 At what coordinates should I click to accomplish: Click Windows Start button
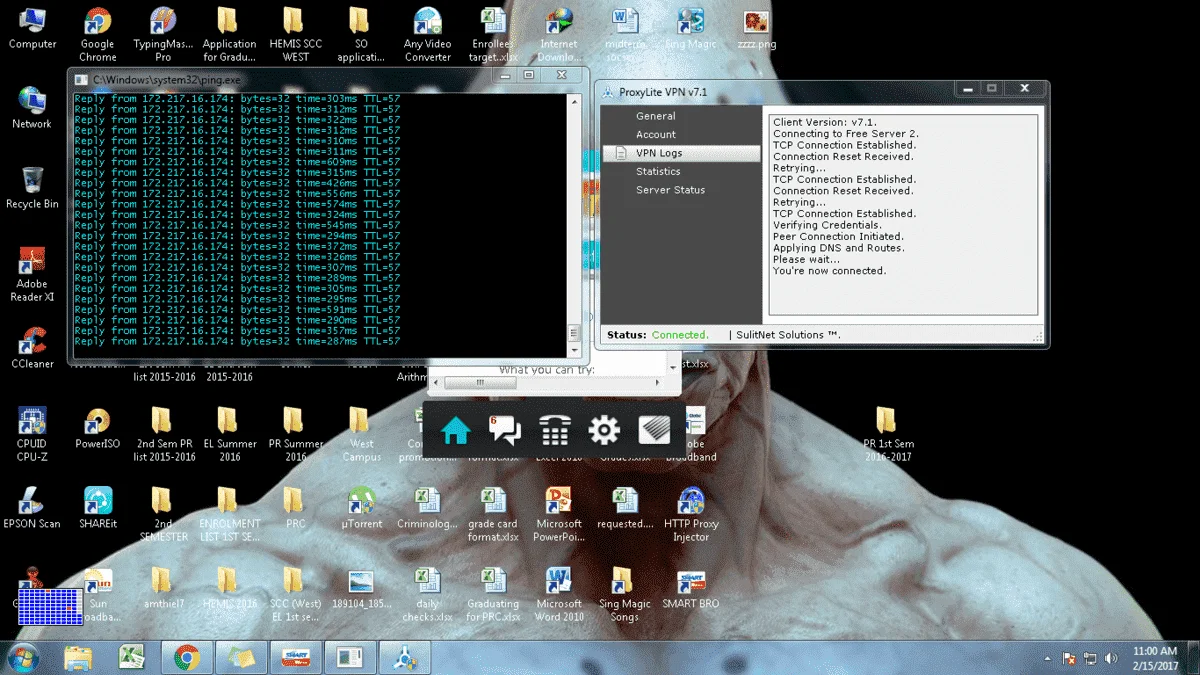click(x=22, y=658)
